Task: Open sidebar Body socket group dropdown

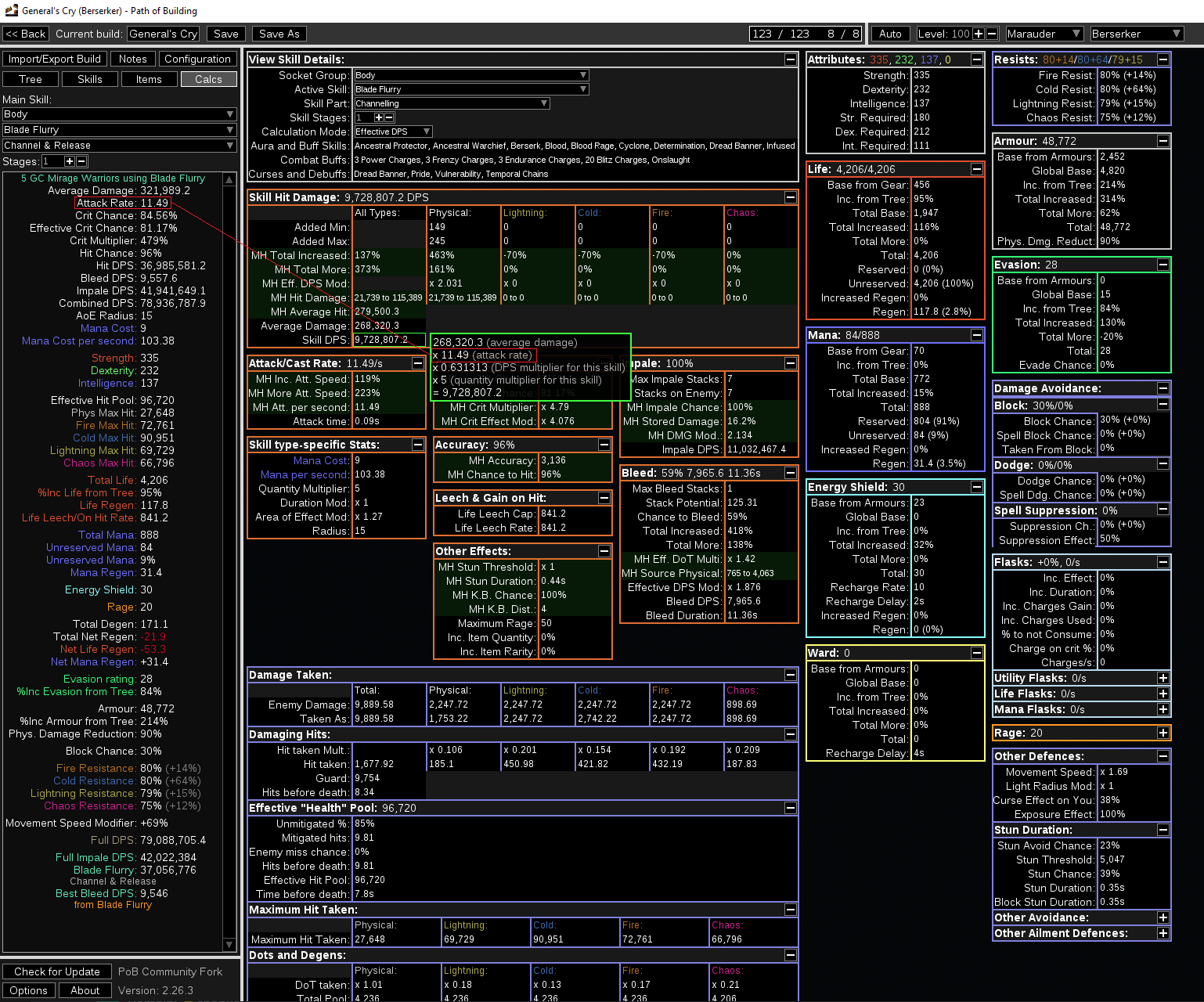Action: coord(119,114)
